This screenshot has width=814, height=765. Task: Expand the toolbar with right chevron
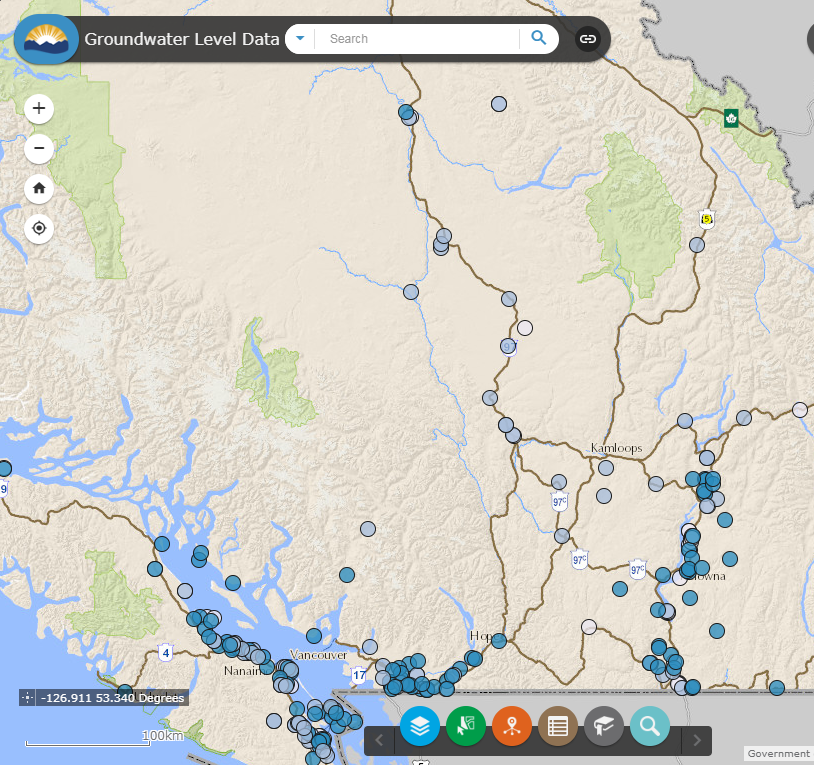[x=696, y=740]
